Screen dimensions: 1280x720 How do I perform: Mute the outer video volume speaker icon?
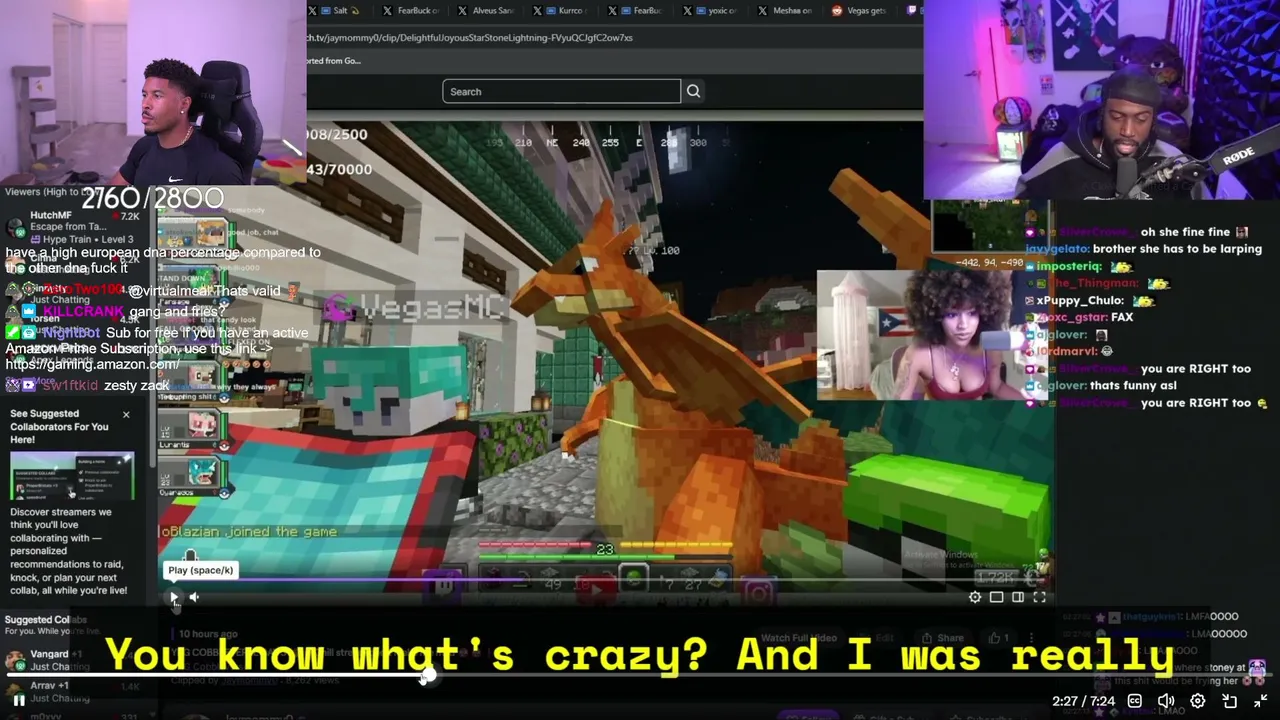[x=1166, y=701]
